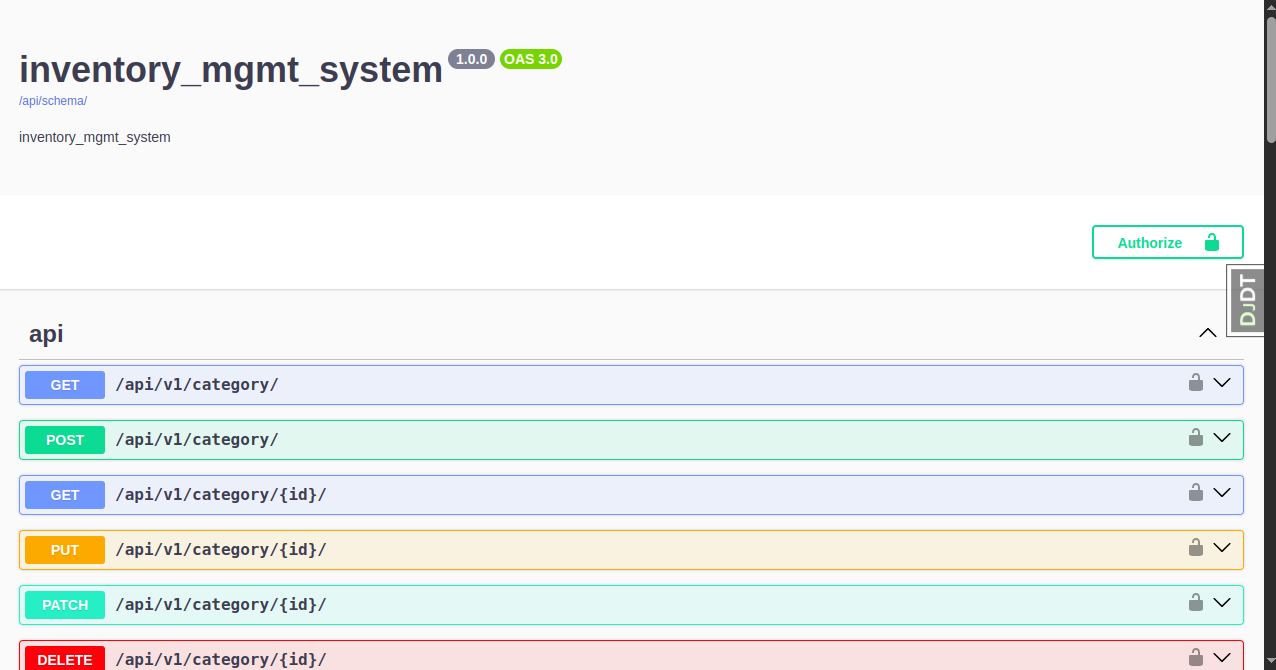The width and height of the screenshot is (1276, 670).
Task: Open the Authorize dialog
Action: (x=1150, y=242)
